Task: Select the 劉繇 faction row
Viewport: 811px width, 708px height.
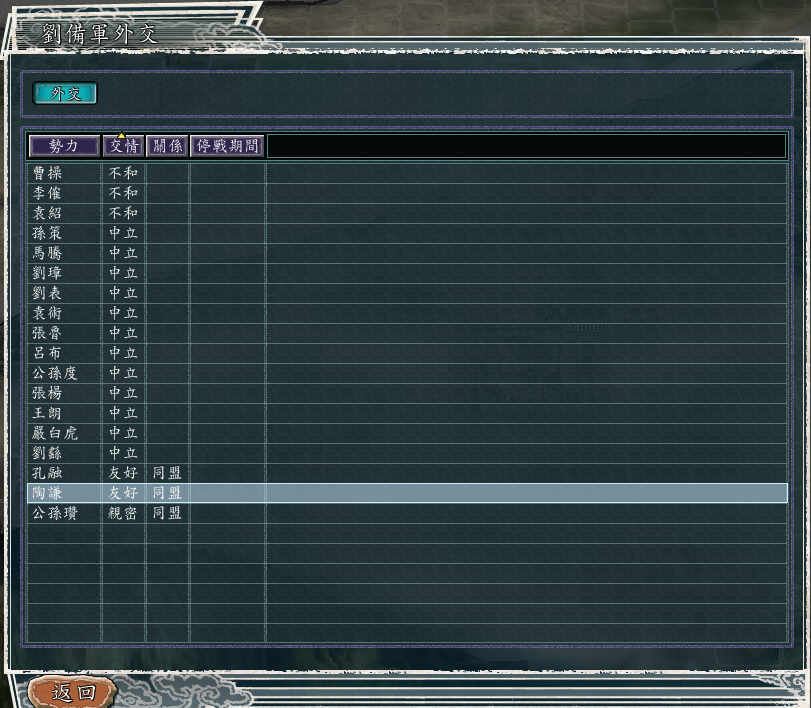Action: [407, 453]
